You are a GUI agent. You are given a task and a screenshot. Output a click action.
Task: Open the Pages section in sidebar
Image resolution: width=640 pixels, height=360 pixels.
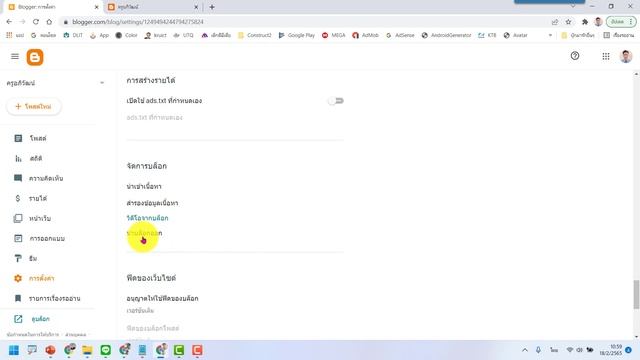click(x=33, y=218)
